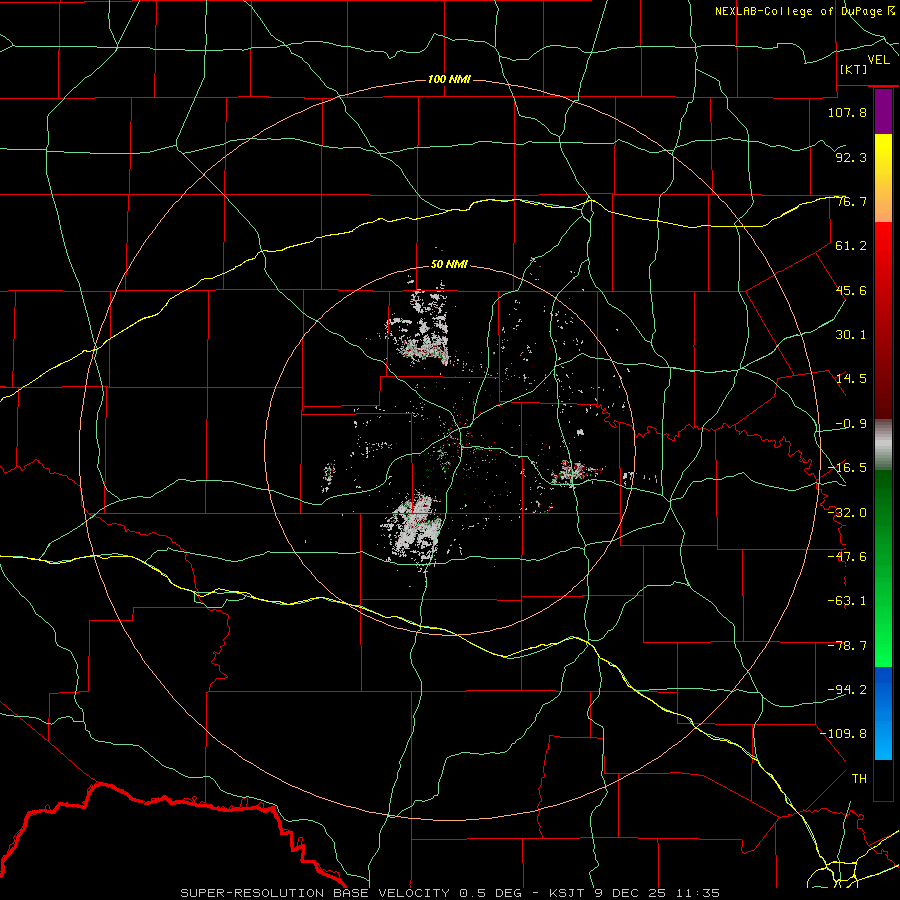Click the 100 NMI range ring label
The height and width of the screenshot is (900, 900).
tap(449, 79)
